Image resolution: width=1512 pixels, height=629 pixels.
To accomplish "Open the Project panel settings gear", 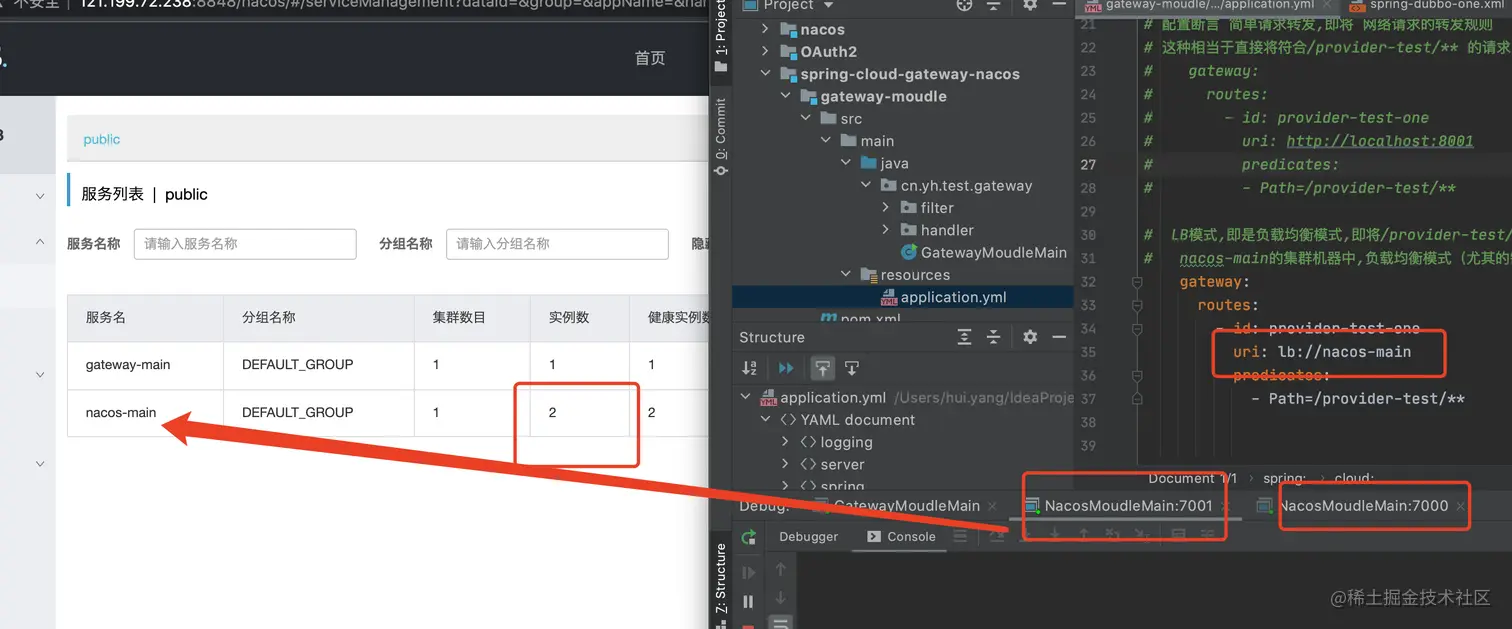I will tap(1030, 6).
